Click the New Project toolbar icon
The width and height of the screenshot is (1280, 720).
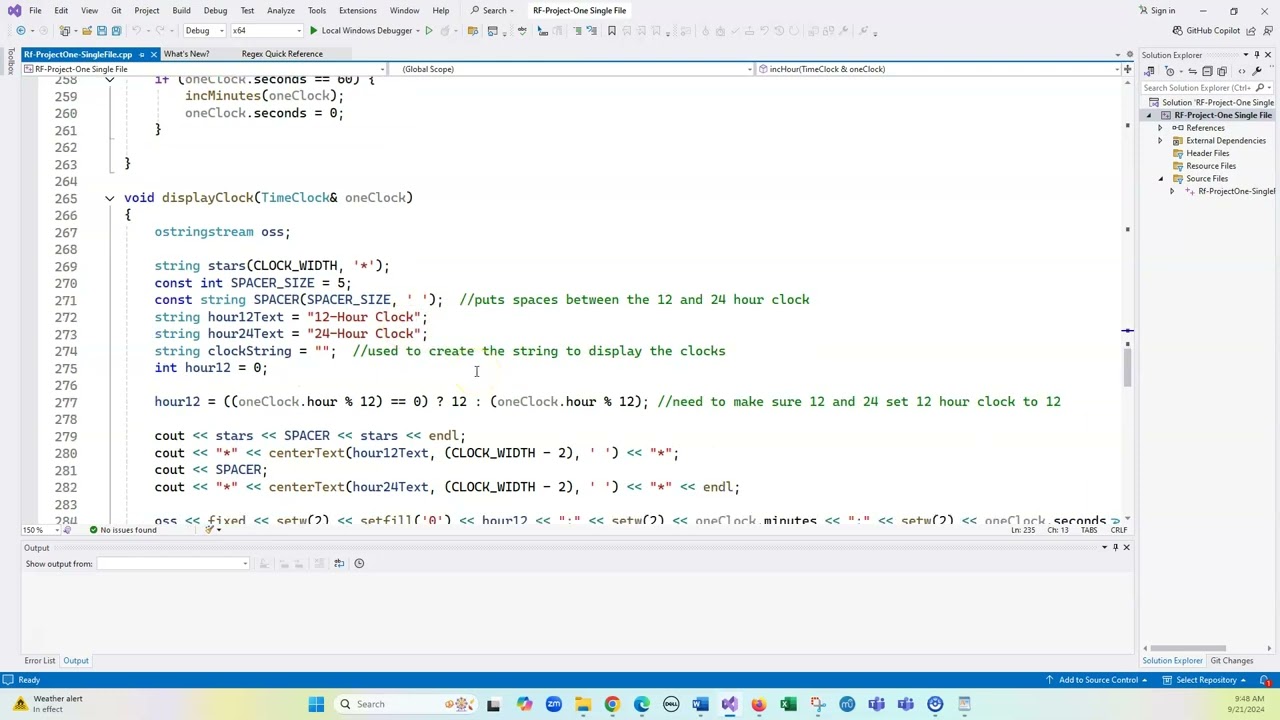pyautogui.click(x=64, y=30)
